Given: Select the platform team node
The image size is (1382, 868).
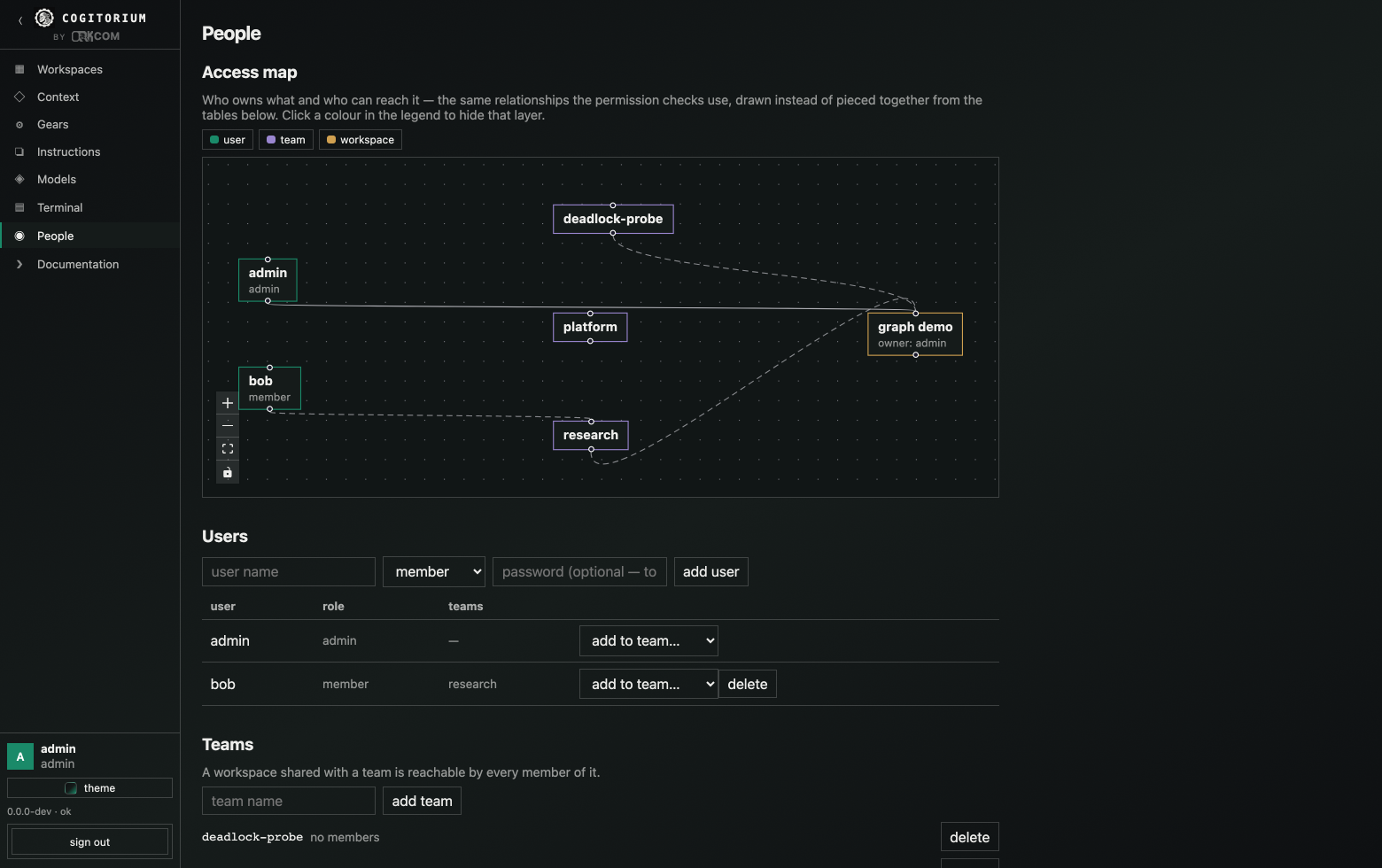Looking at the screenshot, I should coord(590,327).
